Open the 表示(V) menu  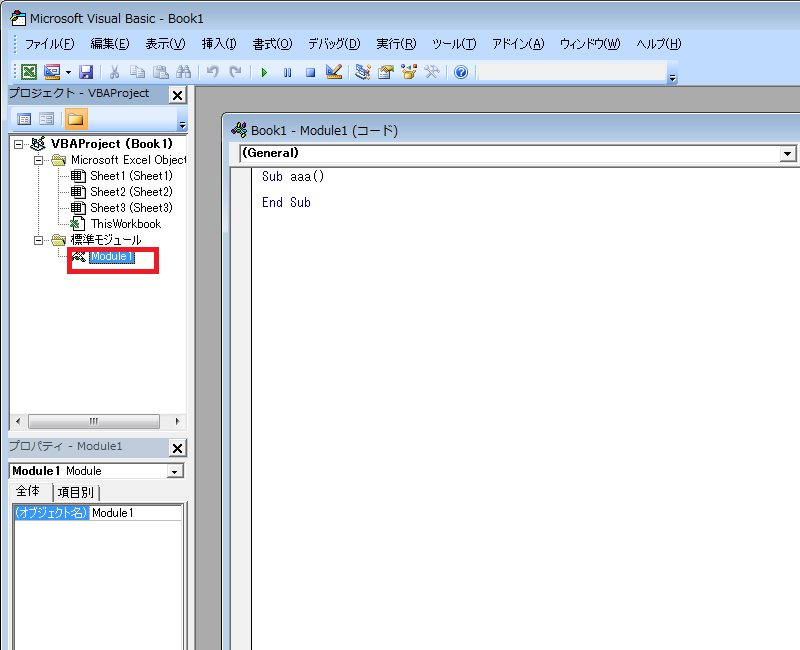(165, 44)
